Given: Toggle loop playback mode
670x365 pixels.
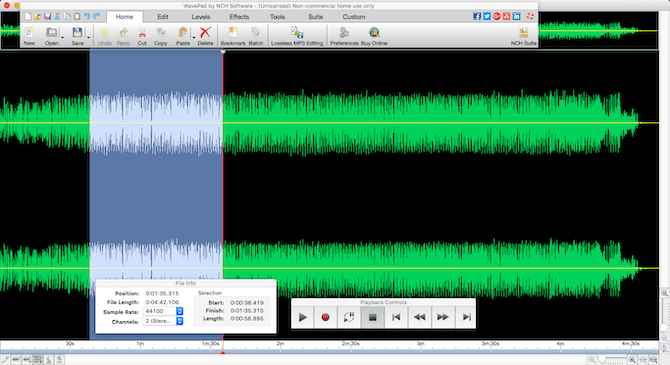Looking at the screenshot, I should coord(349,317).
